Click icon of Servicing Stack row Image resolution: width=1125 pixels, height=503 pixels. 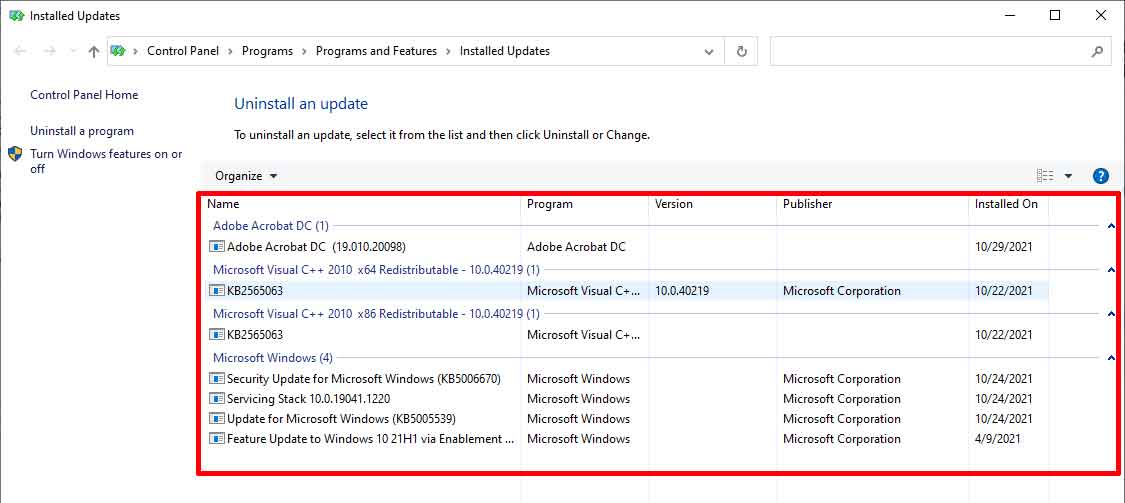217,399
